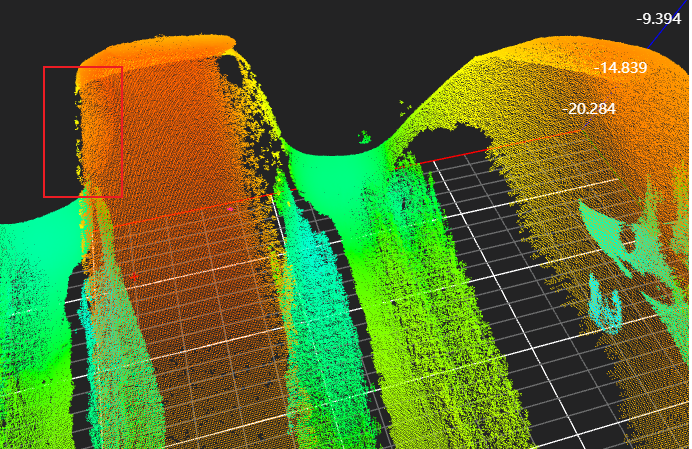692x449 pixels.
Task: Select the -14.839 axis value label
Action: click(621, 68)
